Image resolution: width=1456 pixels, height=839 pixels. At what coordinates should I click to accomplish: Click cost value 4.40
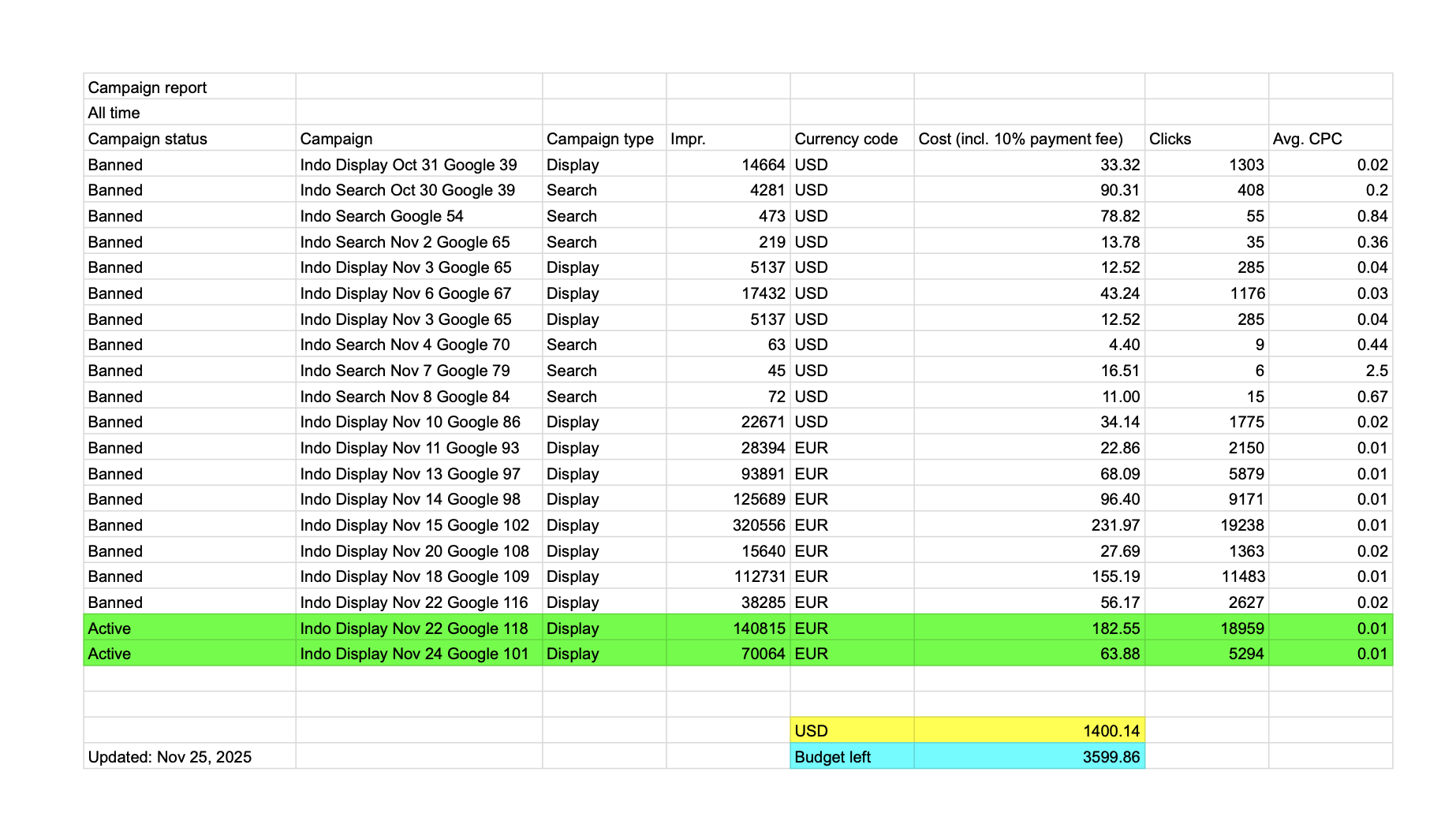1029,345
